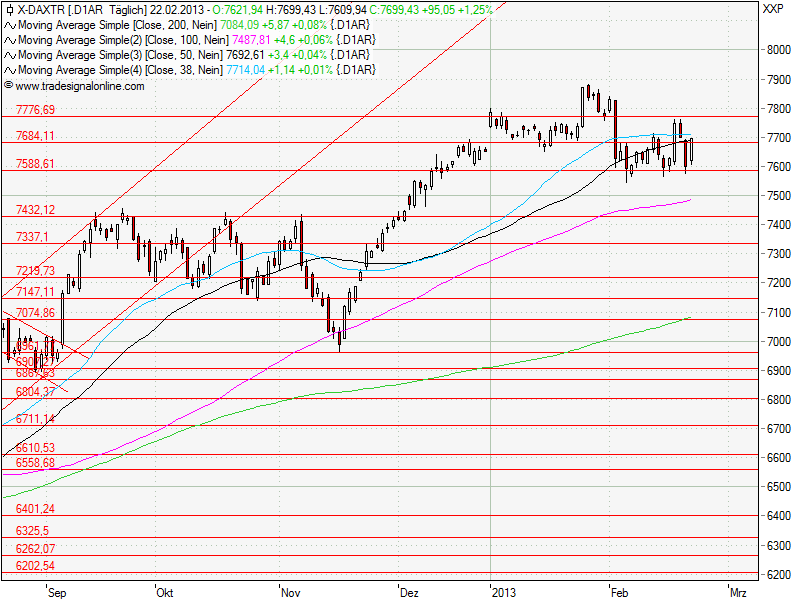Select the Moving Average Simple(4) wave icon

pyautogui.click(x=11, y=69)
